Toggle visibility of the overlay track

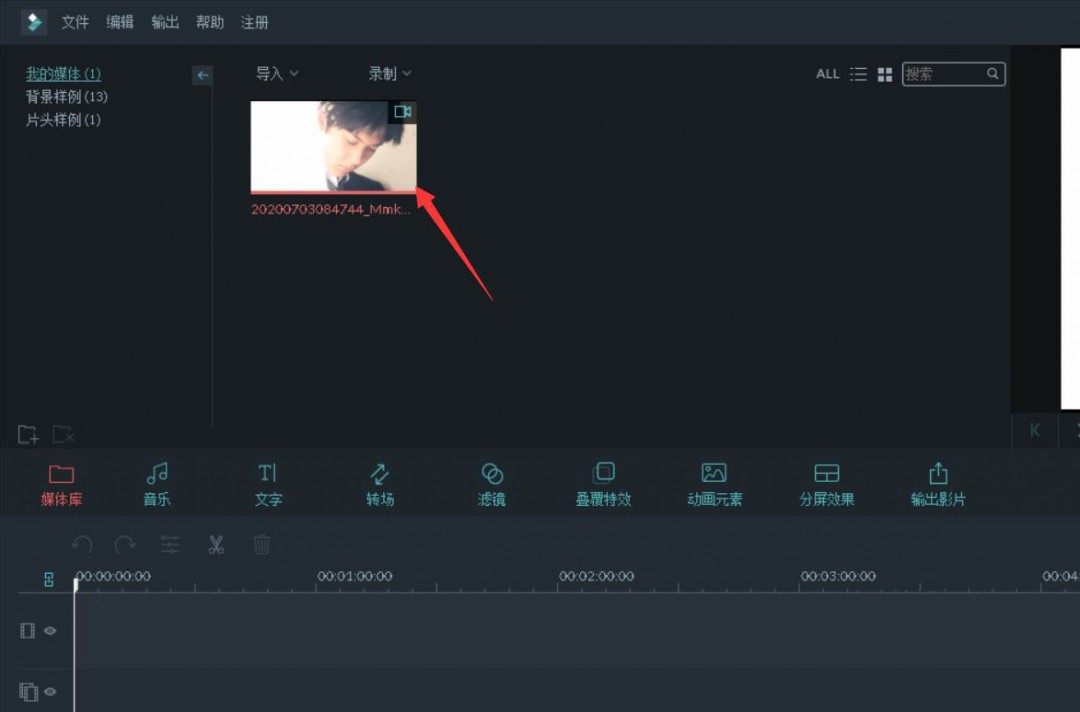(49, 691)
